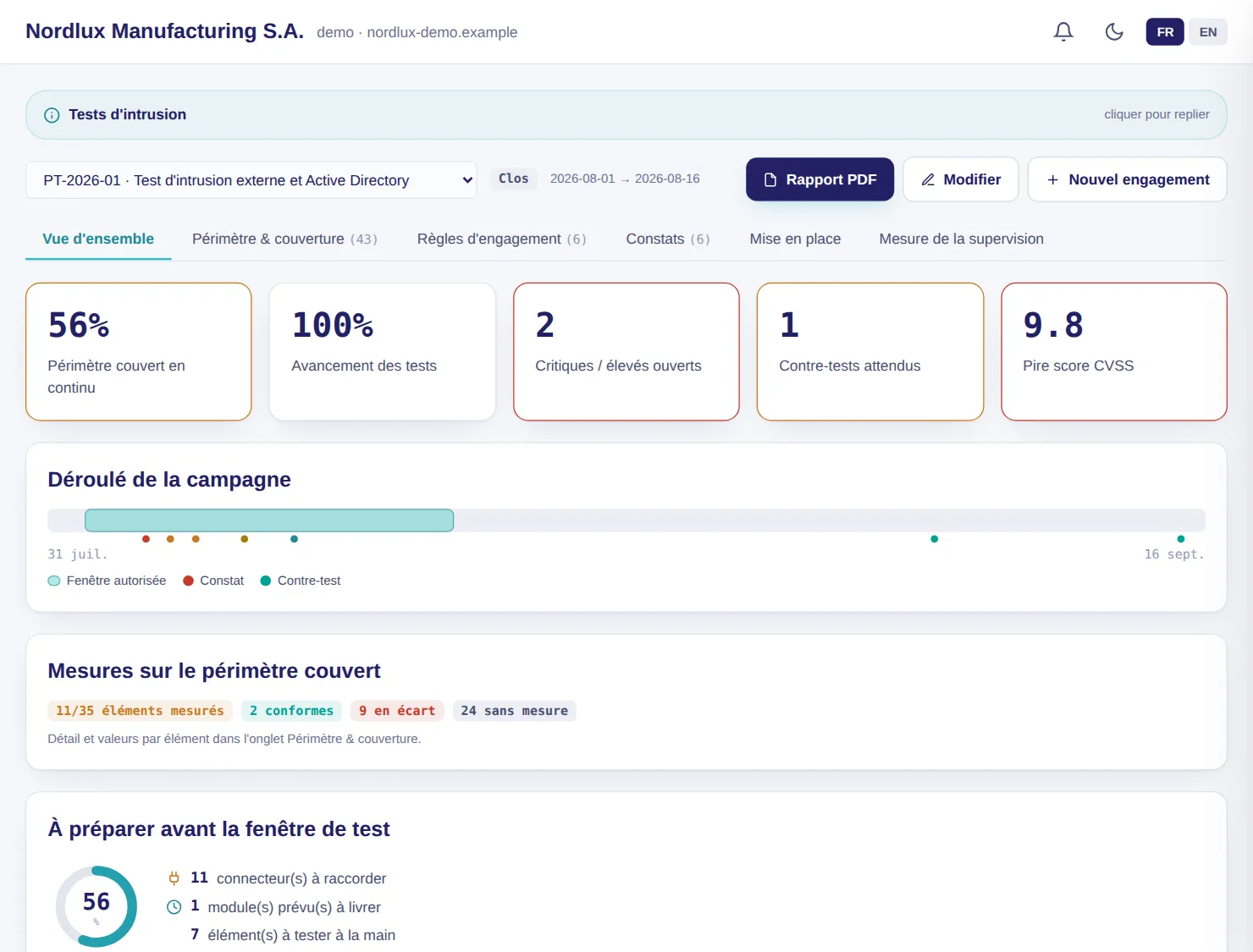
Task: Click the Nordlux Manufacturing S.A. title
Action: pyautogui.click(x=164, y=31)
